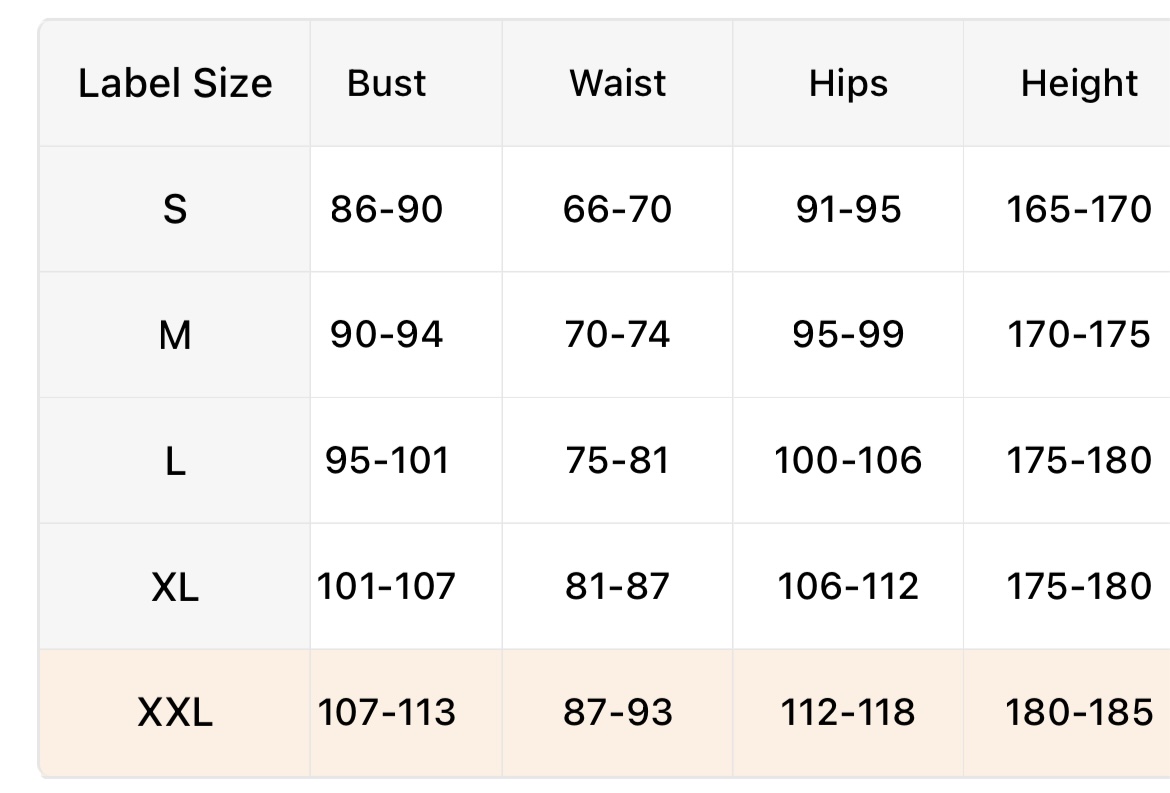Click the waist value 87-93
The width and height of the screenshot is (1170, 793).
point(618,713)
